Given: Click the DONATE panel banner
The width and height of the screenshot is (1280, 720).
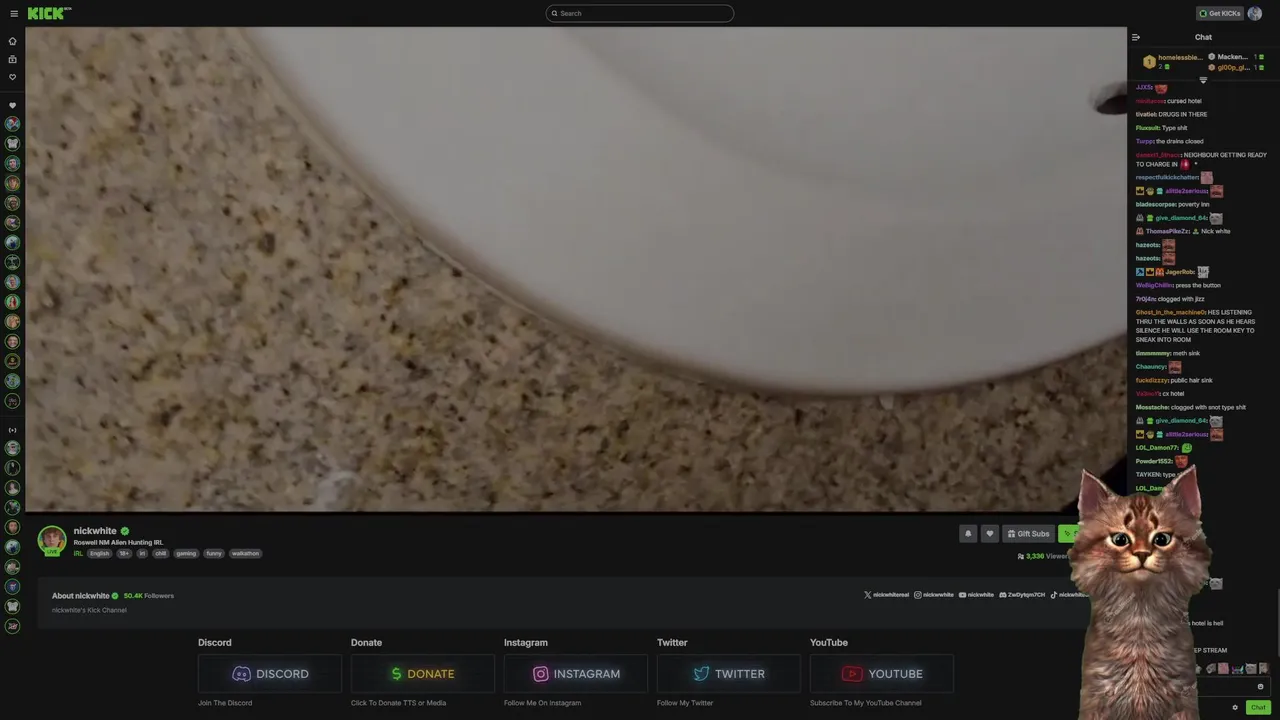Looking at the screenshot, I should [423, 673].
